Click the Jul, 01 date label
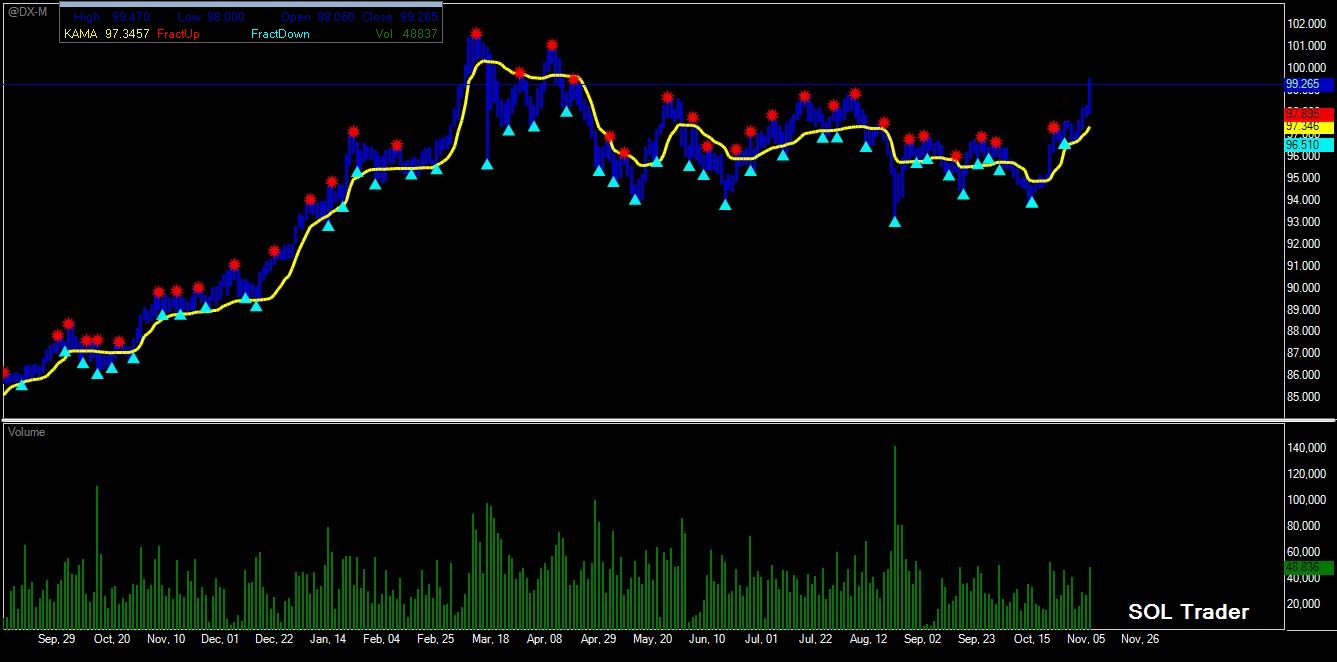1337x662 pixels. (761, 639)
